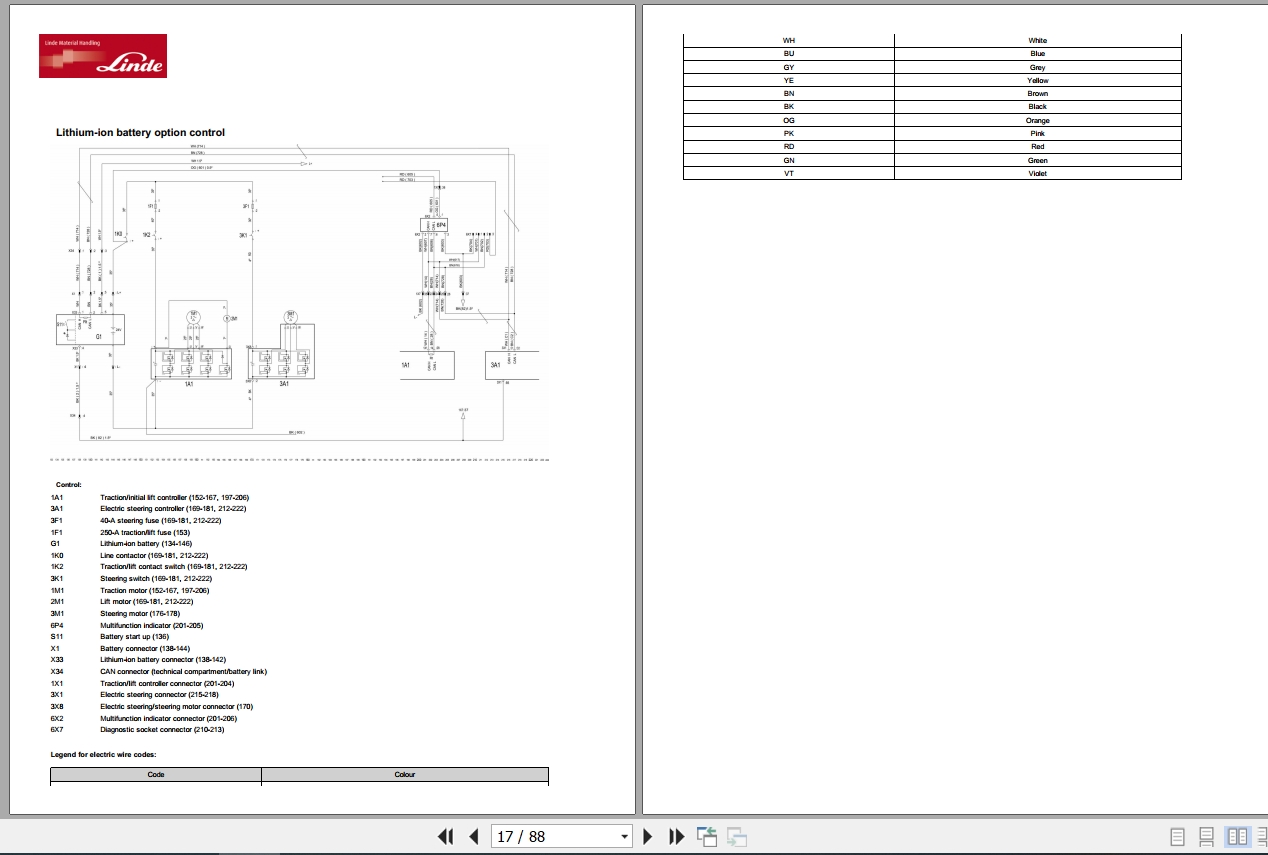The image size is (1268, 855).
Task: Select the 'BN' code cell
Action: pos(789,94)
